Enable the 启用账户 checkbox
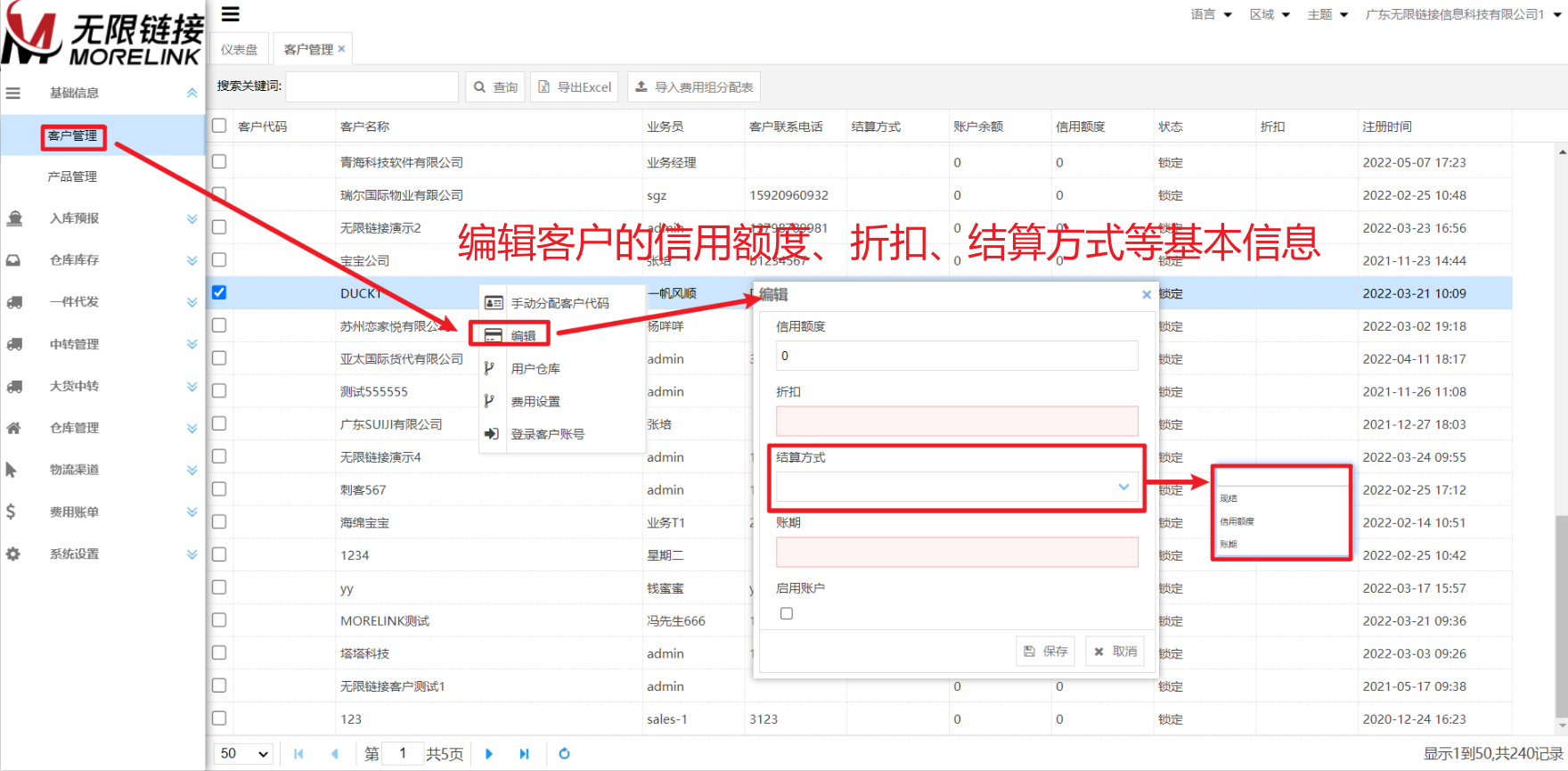Viewport: 1568px width, 771px height. pyautogui.click(x=787, y=613)
